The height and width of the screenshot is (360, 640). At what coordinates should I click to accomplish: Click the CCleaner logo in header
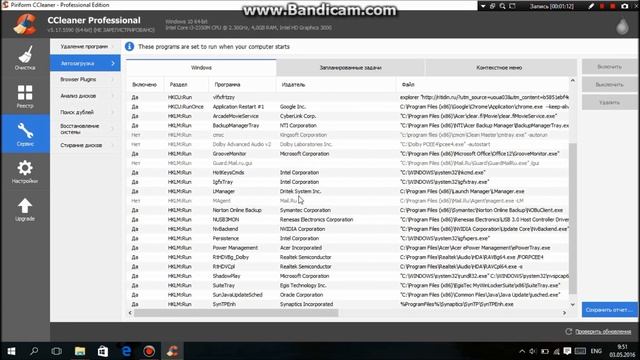pos(25,24)
